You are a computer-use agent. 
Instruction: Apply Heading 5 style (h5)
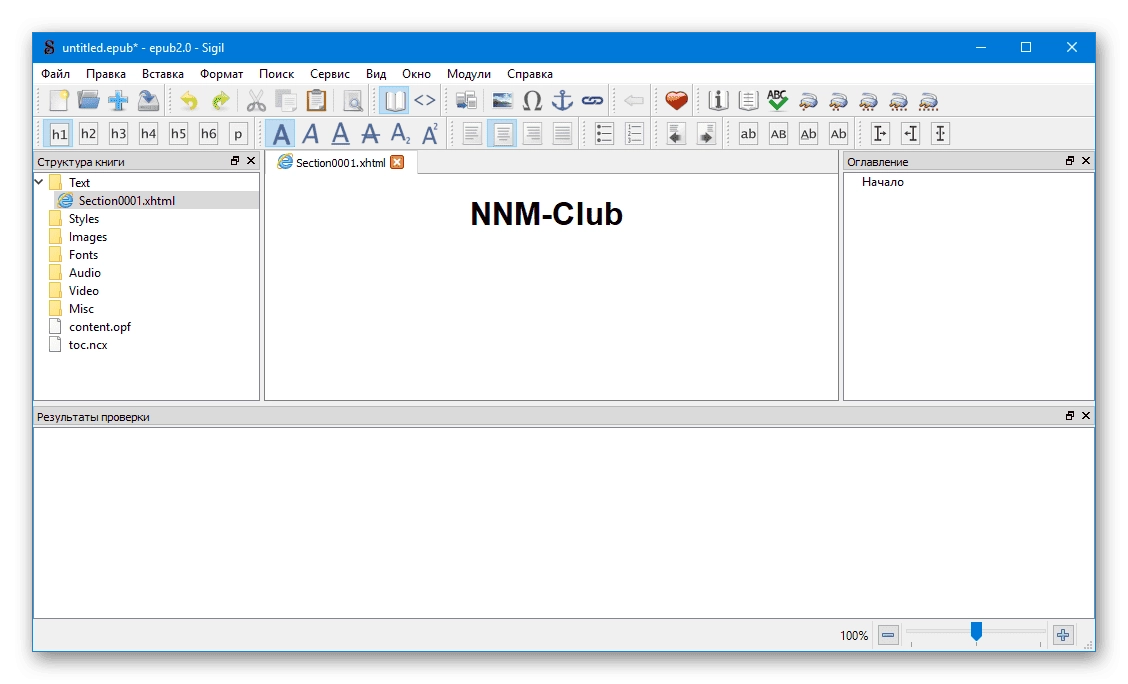[178, 134]
